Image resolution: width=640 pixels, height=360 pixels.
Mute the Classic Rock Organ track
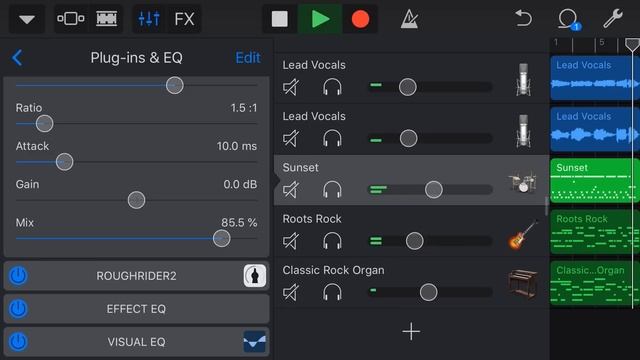tap(291, 292)
